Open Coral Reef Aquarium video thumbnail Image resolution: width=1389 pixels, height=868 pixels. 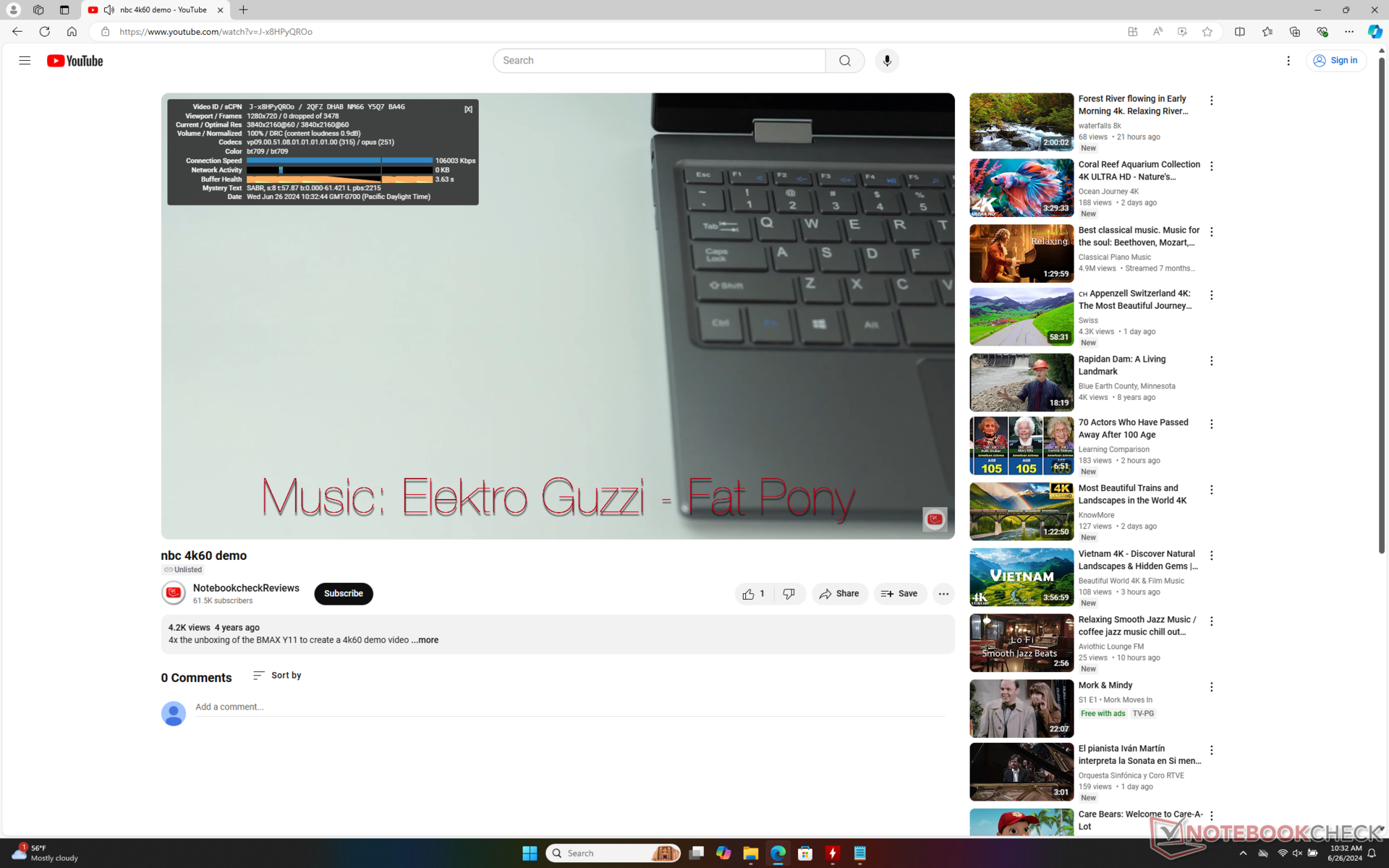(1021, 188)
